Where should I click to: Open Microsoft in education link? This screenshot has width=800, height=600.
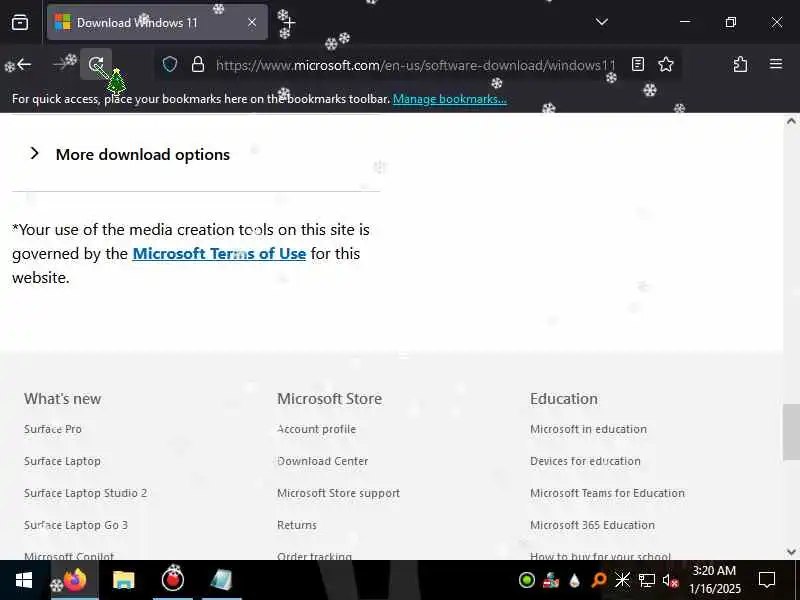tap(588, 429)
